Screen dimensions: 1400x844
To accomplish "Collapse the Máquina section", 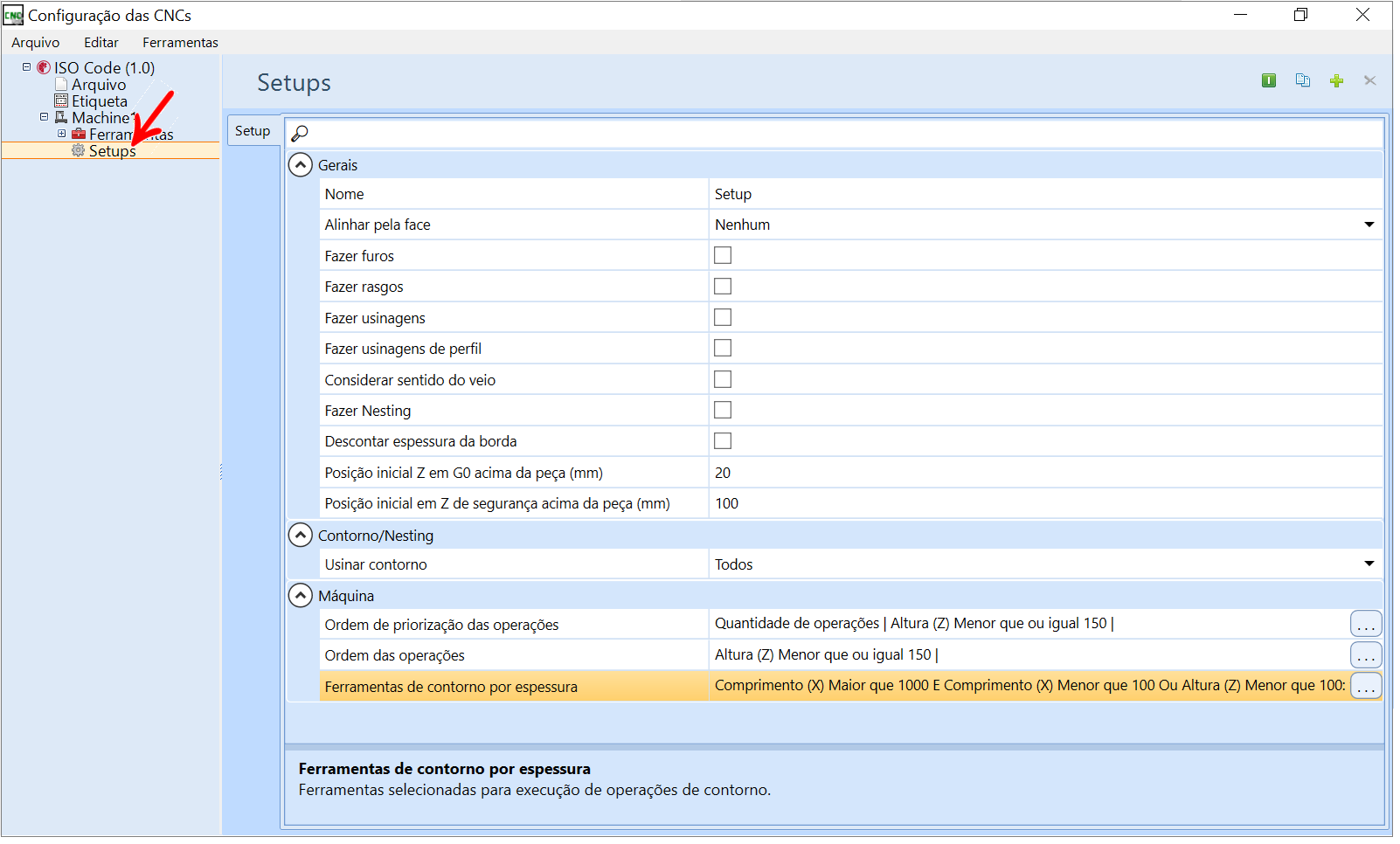I will [301, 595].
